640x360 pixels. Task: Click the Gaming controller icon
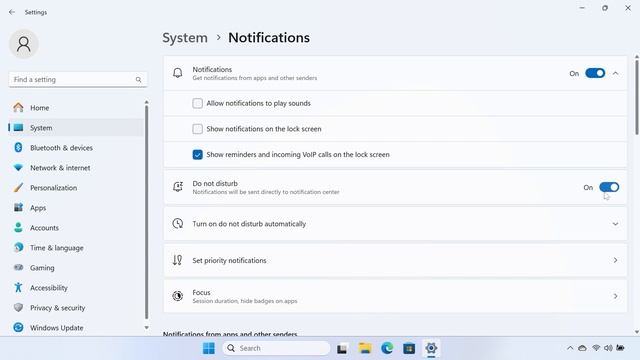(x=18, y=267)
